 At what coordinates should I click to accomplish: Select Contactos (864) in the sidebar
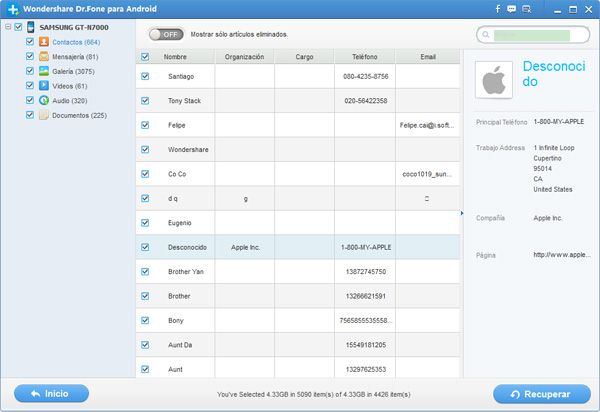tap(76, 42)
